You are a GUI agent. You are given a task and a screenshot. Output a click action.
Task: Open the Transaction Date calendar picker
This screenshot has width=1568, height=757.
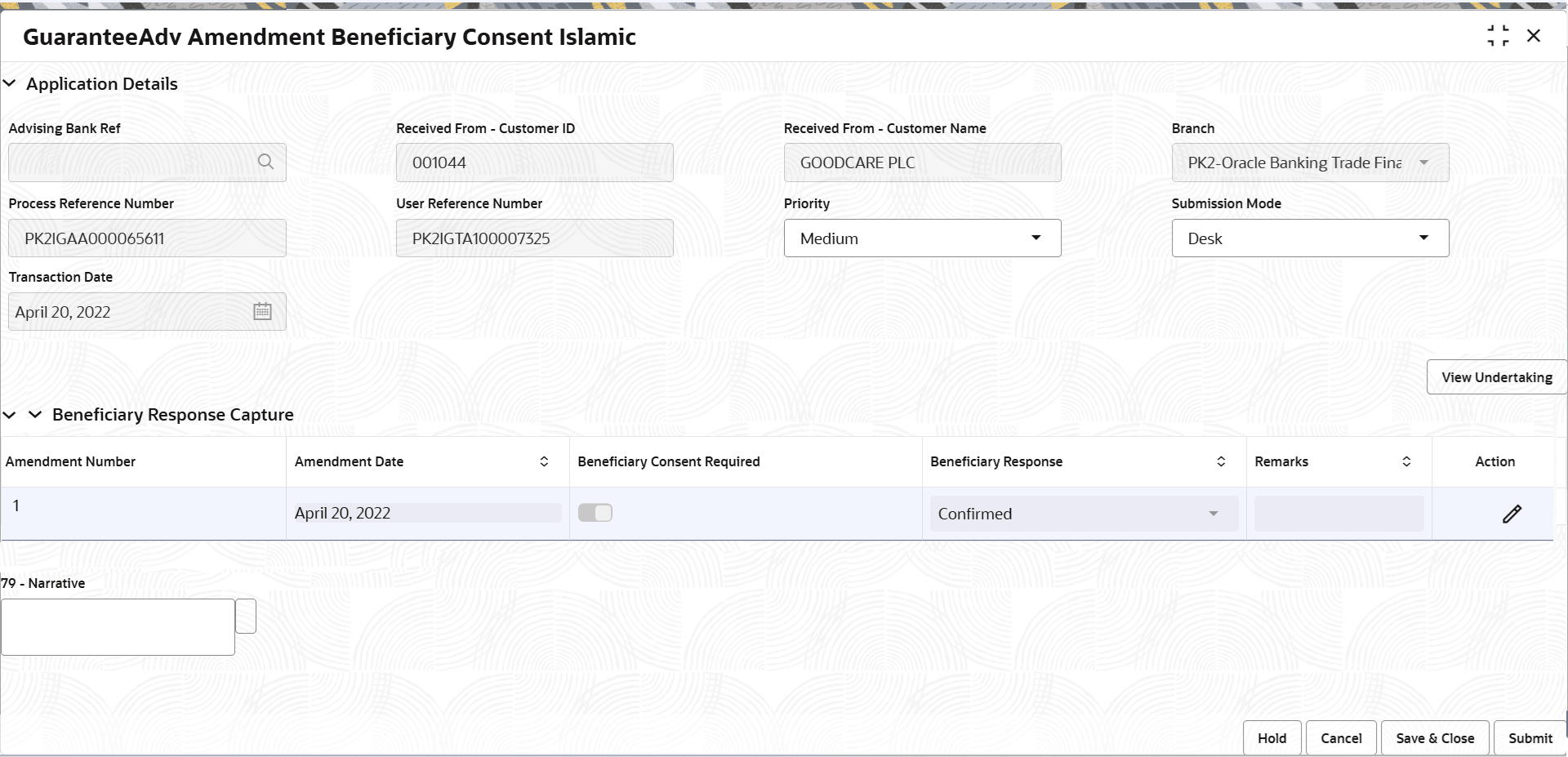[262, 311]
